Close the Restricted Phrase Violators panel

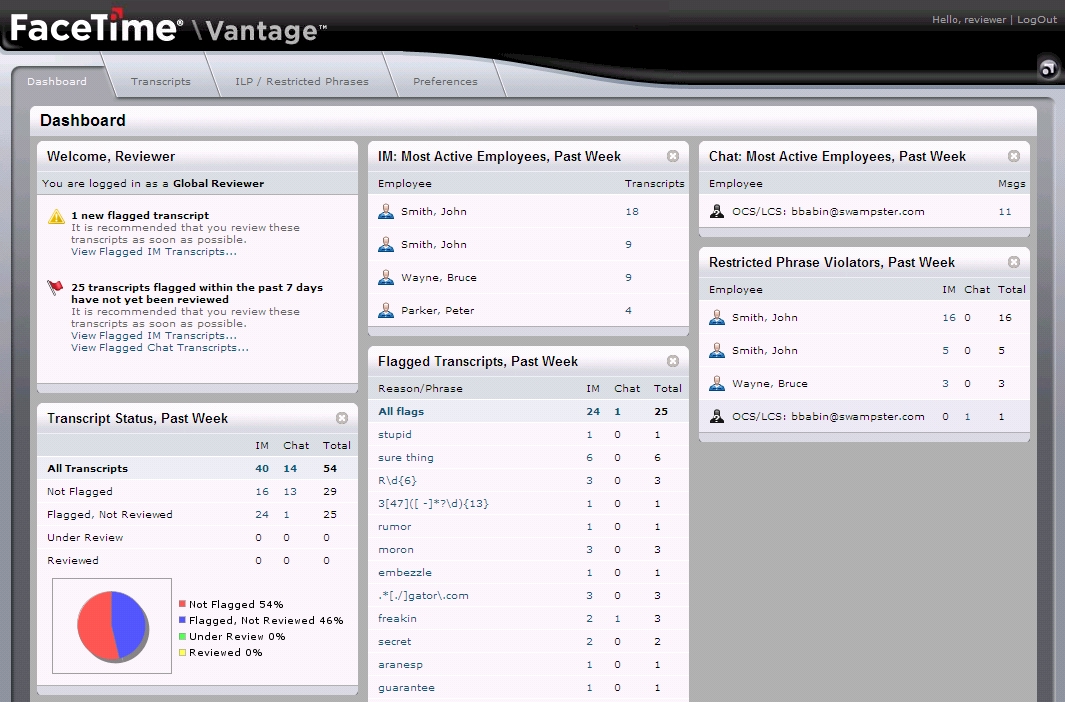click(x=1014, y=262)
